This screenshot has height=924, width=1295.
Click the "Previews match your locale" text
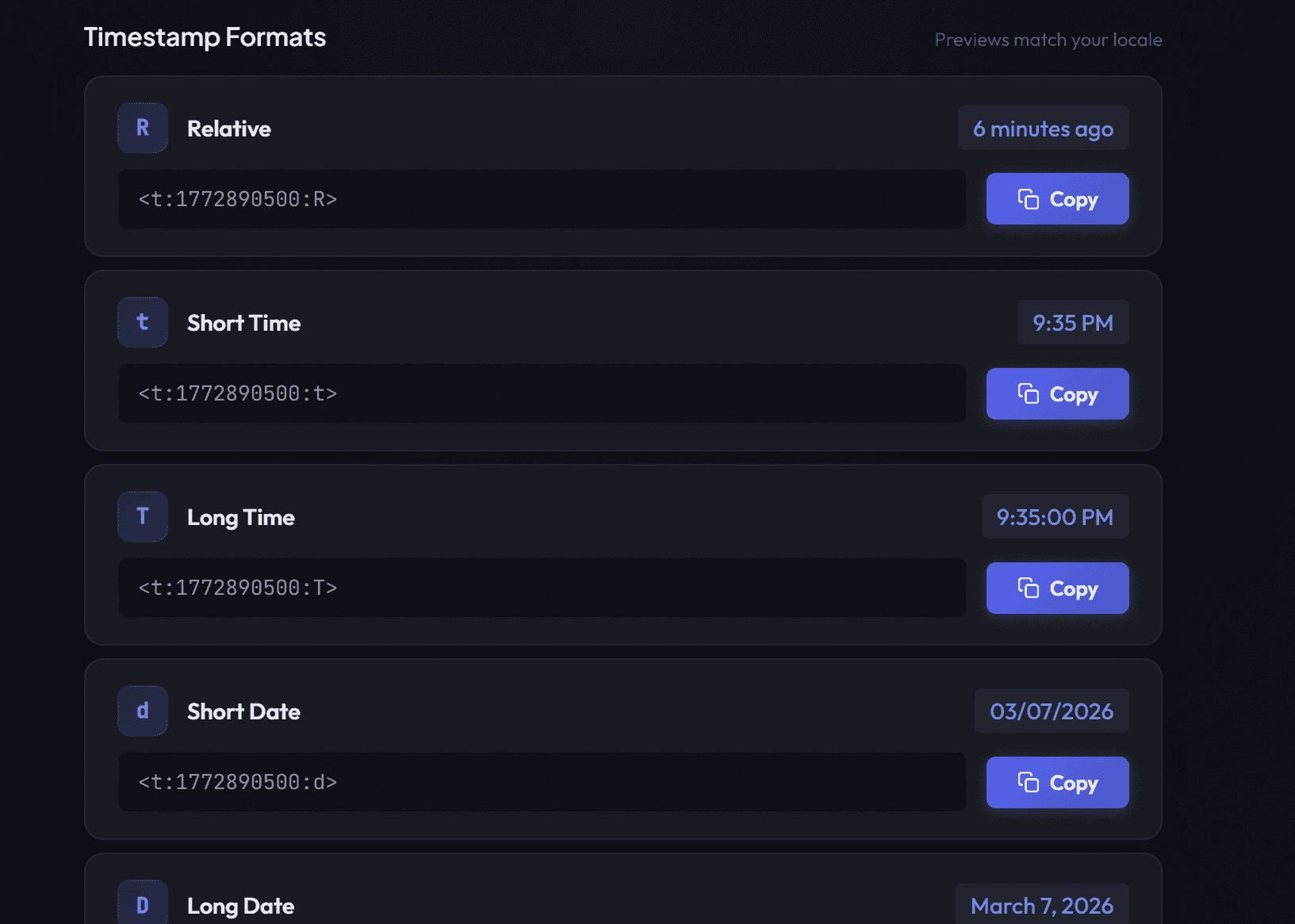1048,39
